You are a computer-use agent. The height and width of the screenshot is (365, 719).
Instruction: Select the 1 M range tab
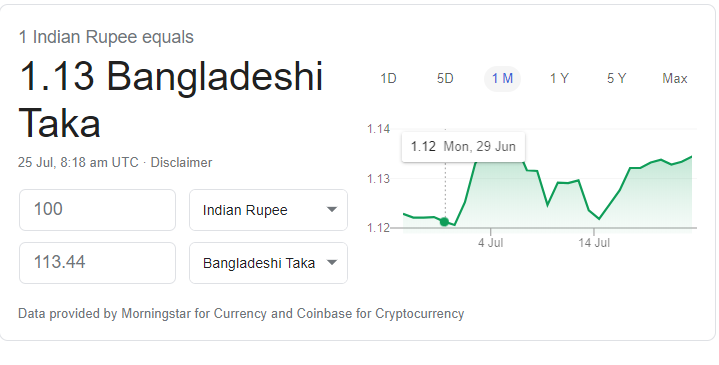pos(502,78)
